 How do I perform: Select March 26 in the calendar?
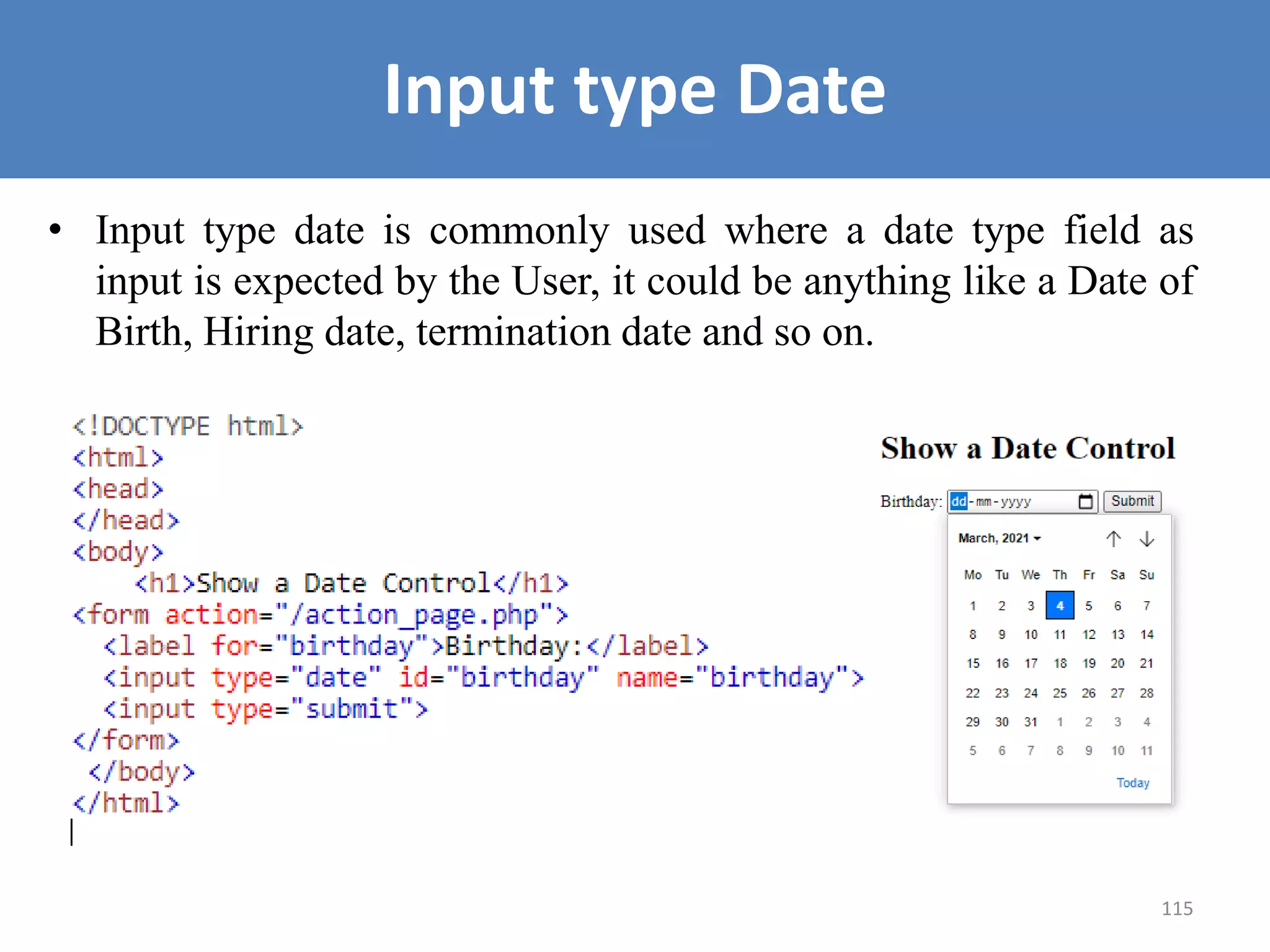coord(1089,693)
